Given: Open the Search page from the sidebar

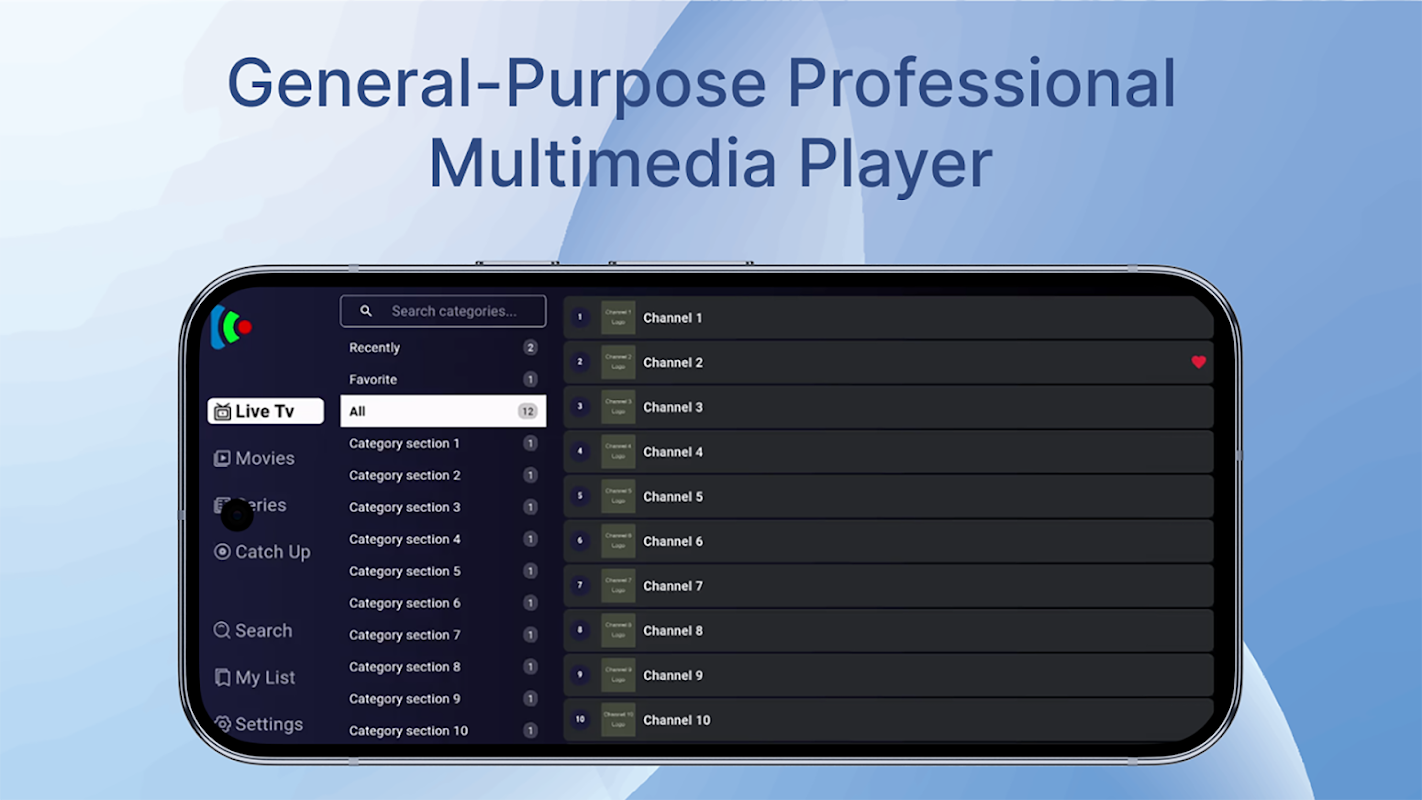Looking at the screenshot, I should point(253,631).
